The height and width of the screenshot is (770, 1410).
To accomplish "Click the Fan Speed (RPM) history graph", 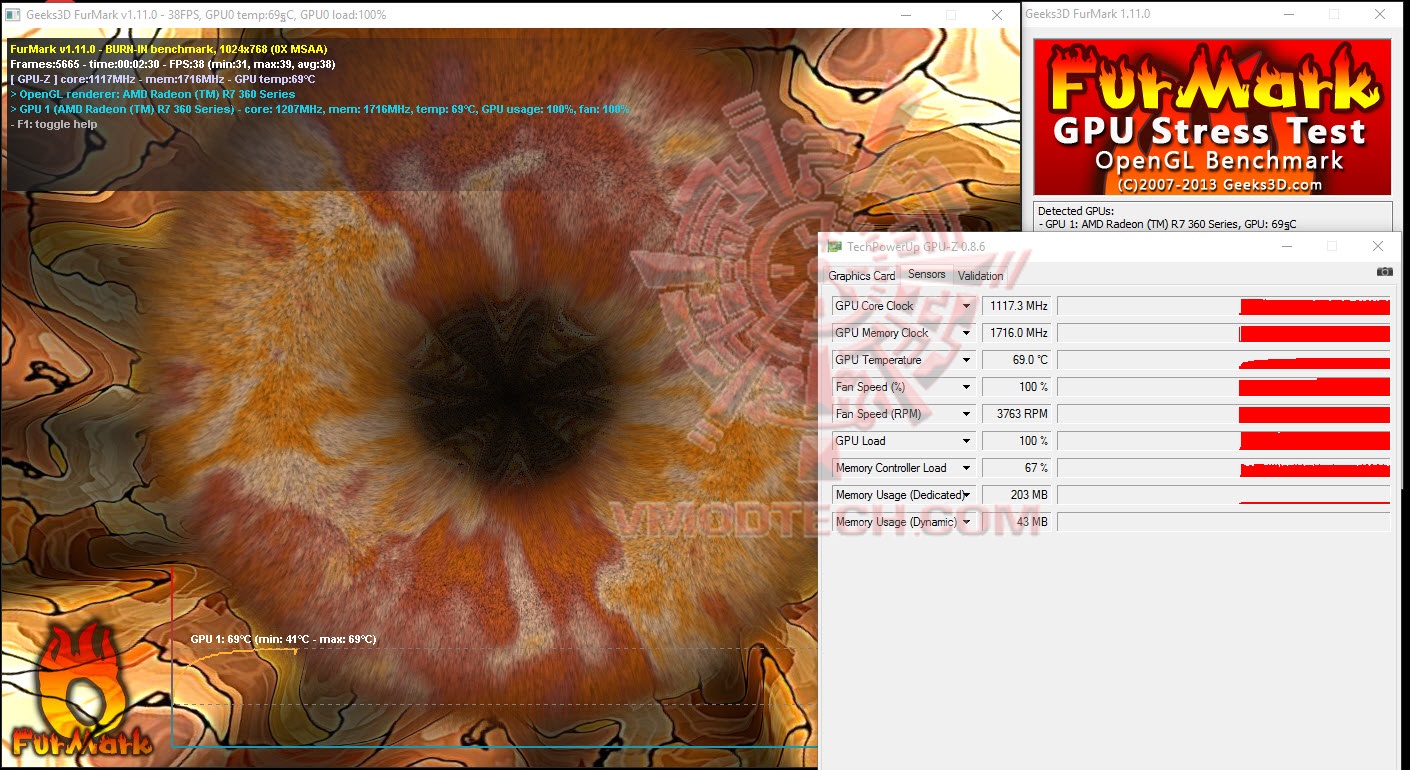I will (1224, 414).
